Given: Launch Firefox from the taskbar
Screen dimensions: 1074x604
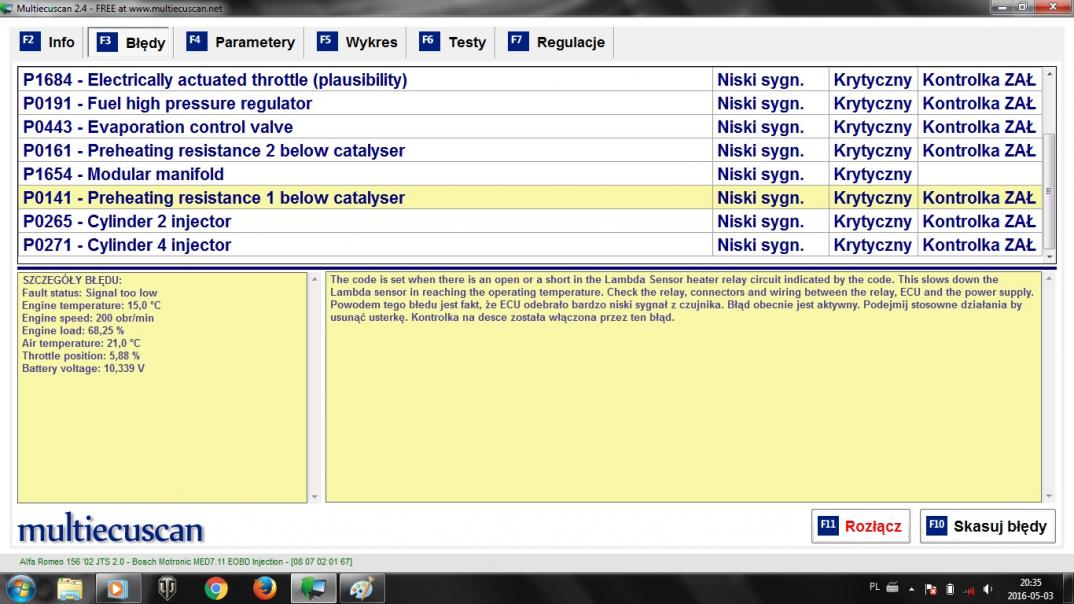Looking at the screenshot, I should 264,589.
